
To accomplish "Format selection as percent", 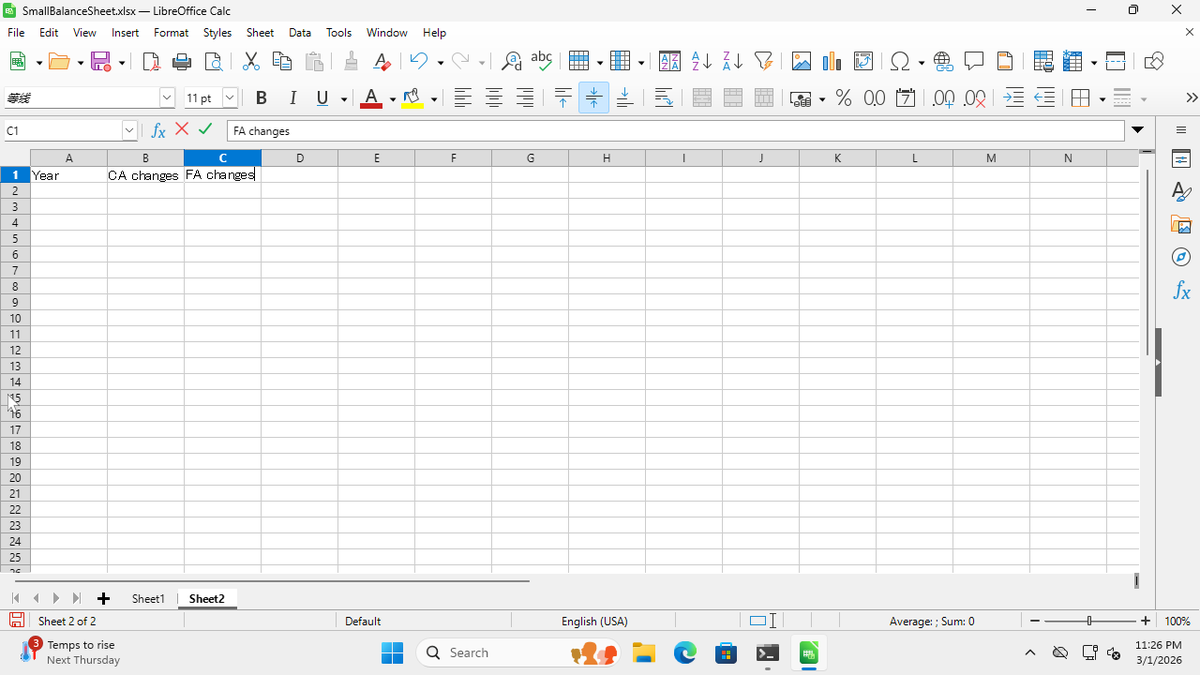I will 845,98.
